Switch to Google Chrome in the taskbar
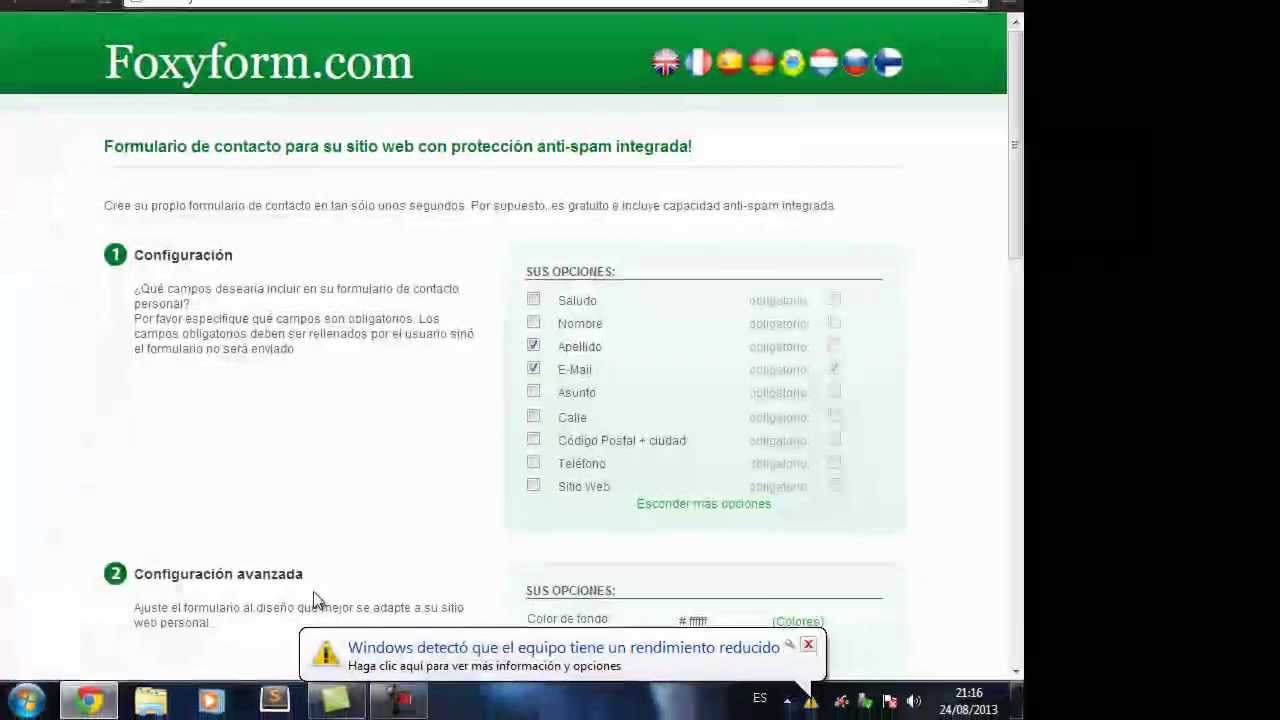Viewport: 1280px width, 720px height. 89,700
